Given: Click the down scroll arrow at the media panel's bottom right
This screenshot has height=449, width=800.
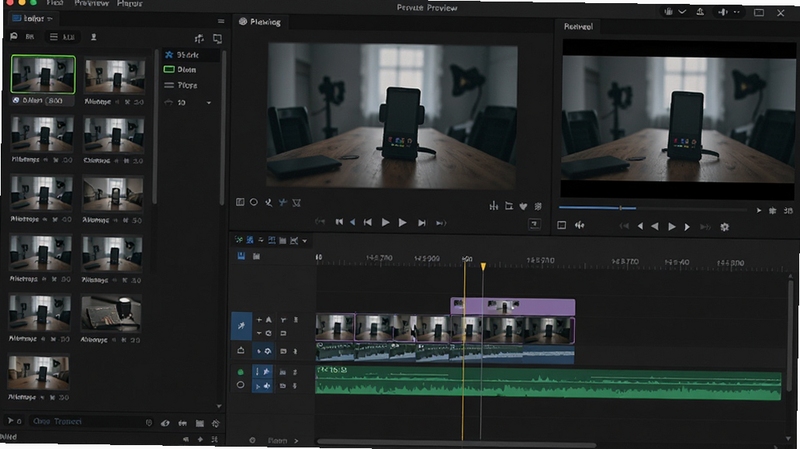Looking at the screenshot, I should tap(219, 407).
